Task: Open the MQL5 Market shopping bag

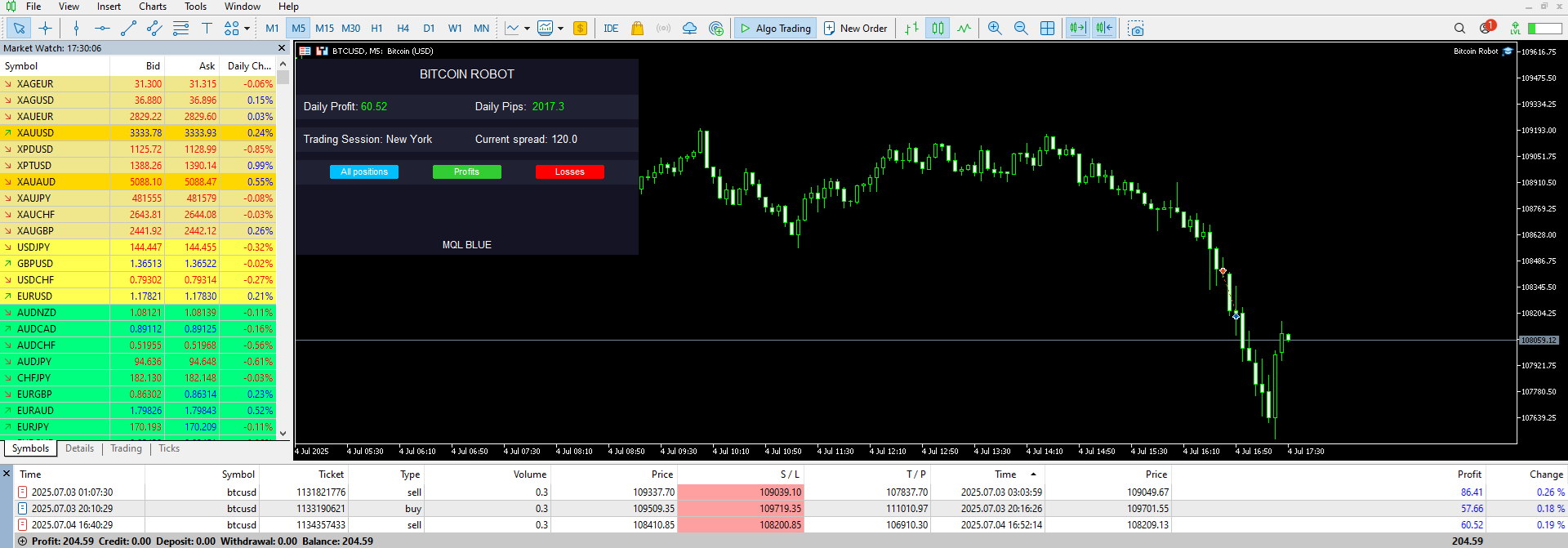Action: tap(637, 29)
